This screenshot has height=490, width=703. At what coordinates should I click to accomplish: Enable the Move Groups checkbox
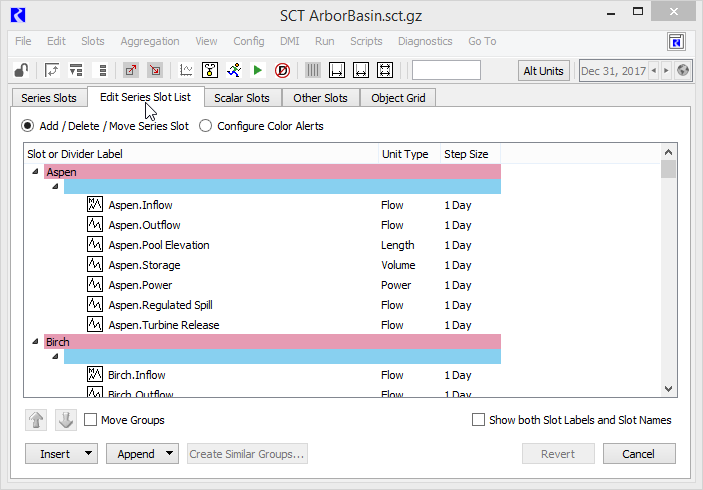point(91,420)
